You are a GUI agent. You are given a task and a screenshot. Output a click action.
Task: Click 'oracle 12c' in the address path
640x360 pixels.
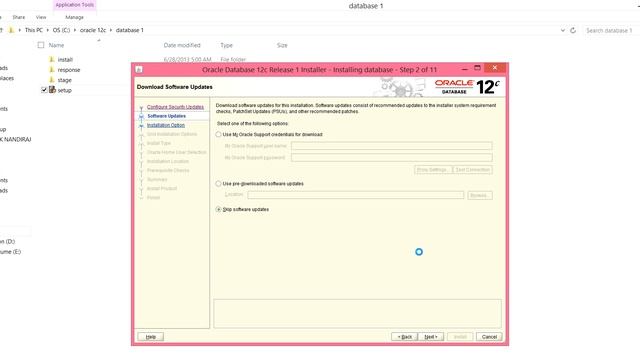tap(93, 30)
